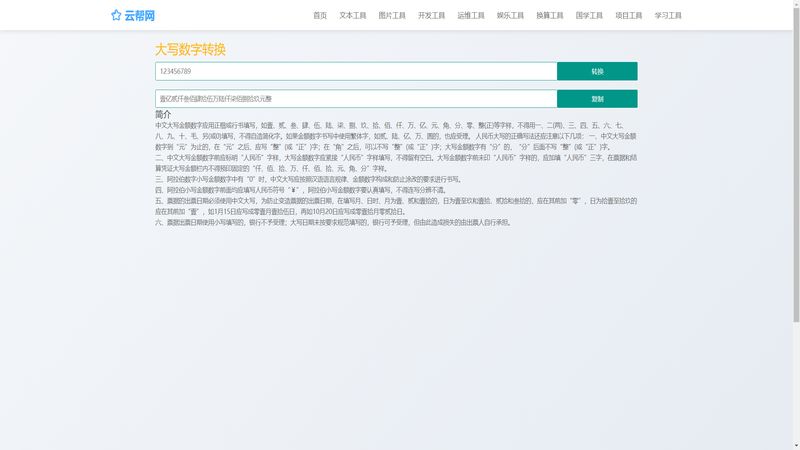
Task: Click the uppercase result output field
Action: pos(355,99)
